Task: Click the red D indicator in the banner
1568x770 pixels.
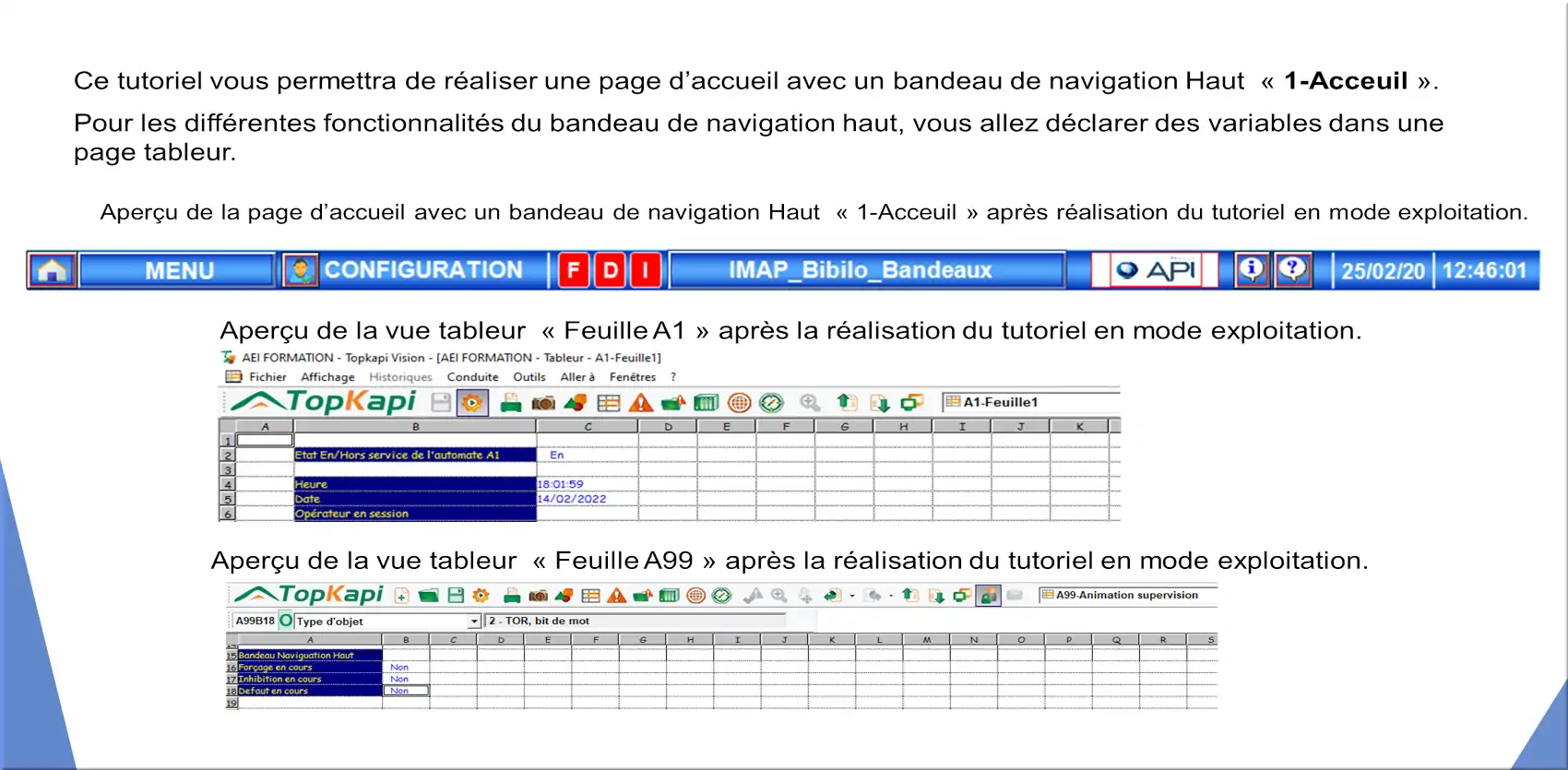Action: [610, 270]
